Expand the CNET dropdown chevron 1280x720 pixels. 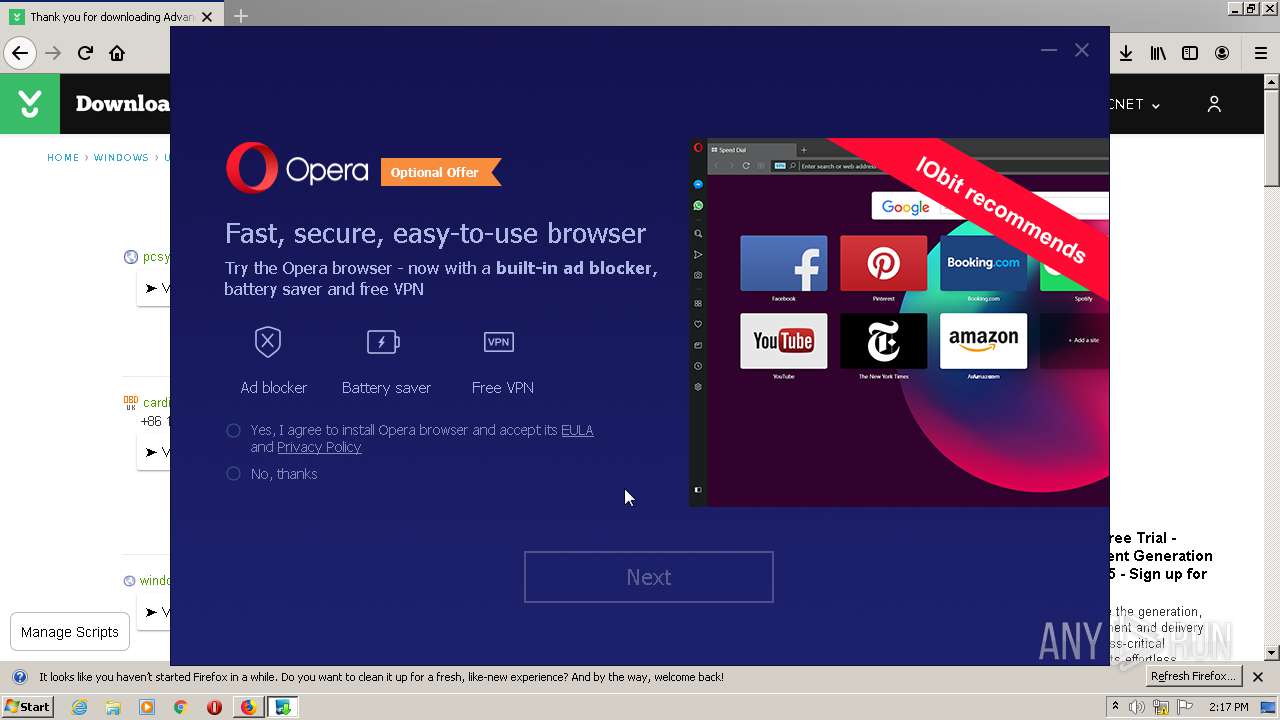pyautogui.click(x=1156, y=105)
